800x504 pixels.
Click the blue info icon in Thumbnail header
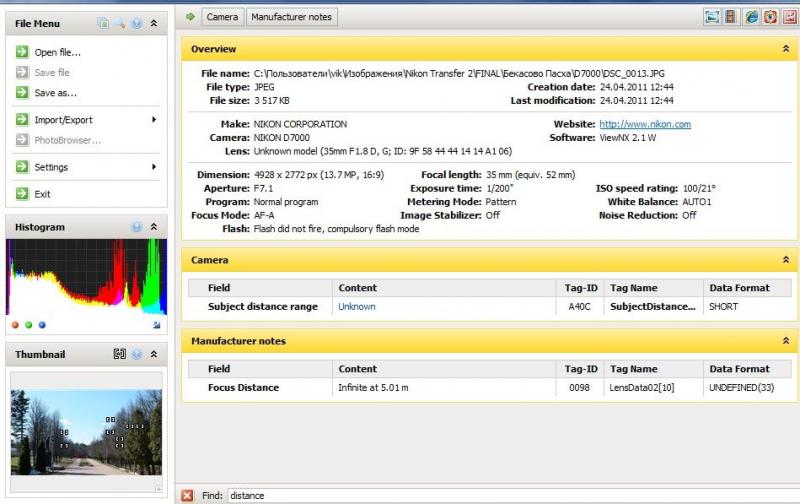[137, 354]
